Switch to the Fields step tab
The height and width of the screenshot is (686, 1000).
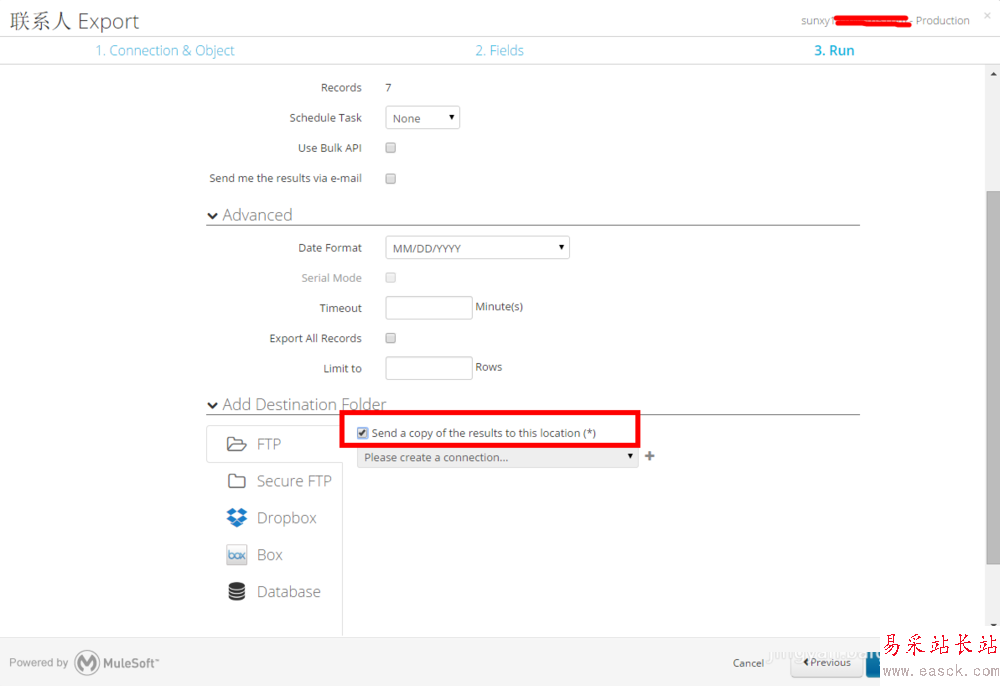tap(499, 51)
